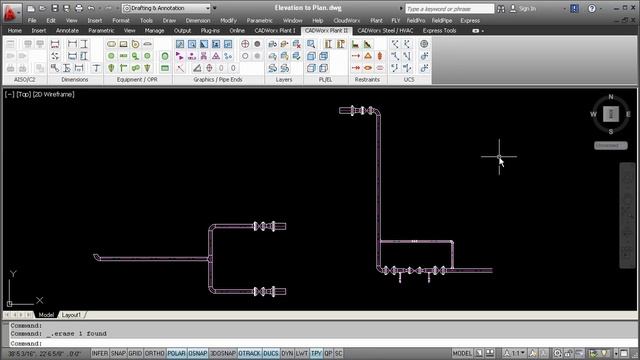Click the New drawing icon in Quick Access
The width and height of the screenshot is (640, 360).
pyautogui.click(x=31, y=8)
